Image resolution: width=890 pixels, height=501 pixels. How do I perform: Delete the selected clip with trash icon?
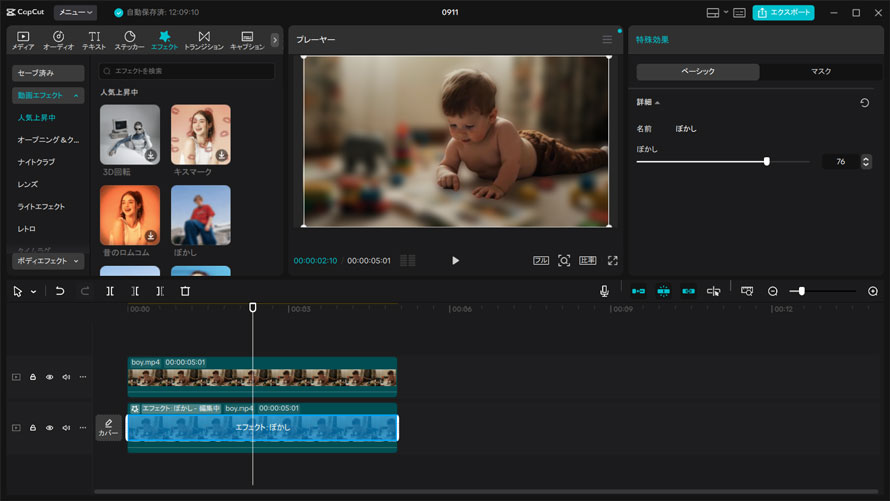185,291
